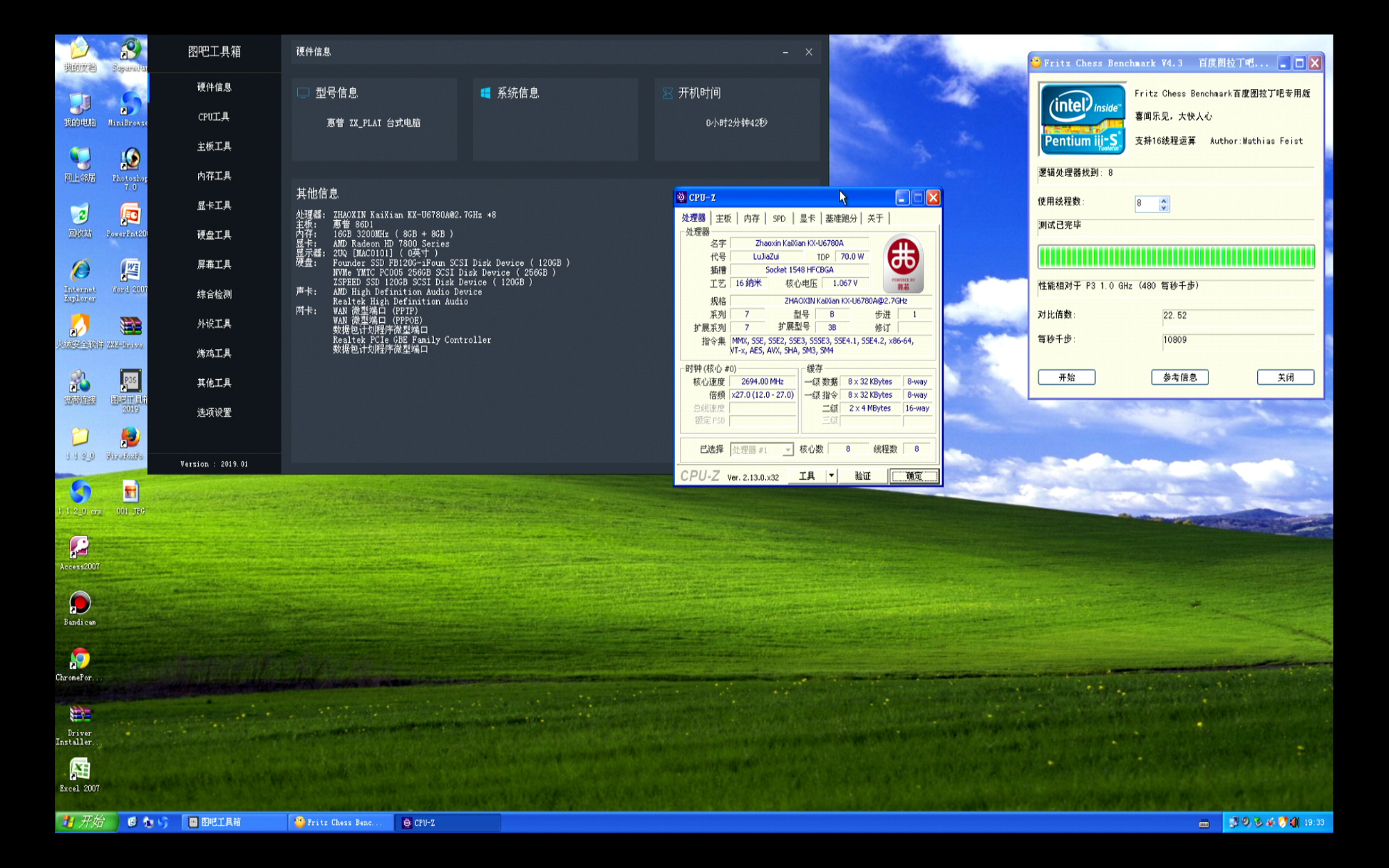Viewport: 1389px width, 868px height.
Task: Switch to Fritz Chess Benchmark taskbar button
Action: click(340, 822)
